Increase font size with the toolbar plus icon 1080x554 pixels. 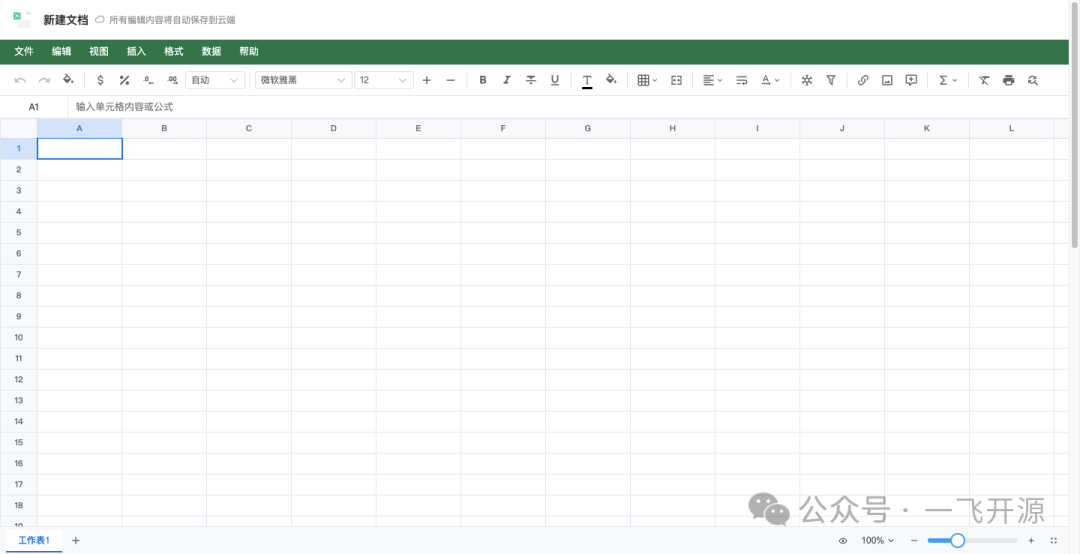426,80
